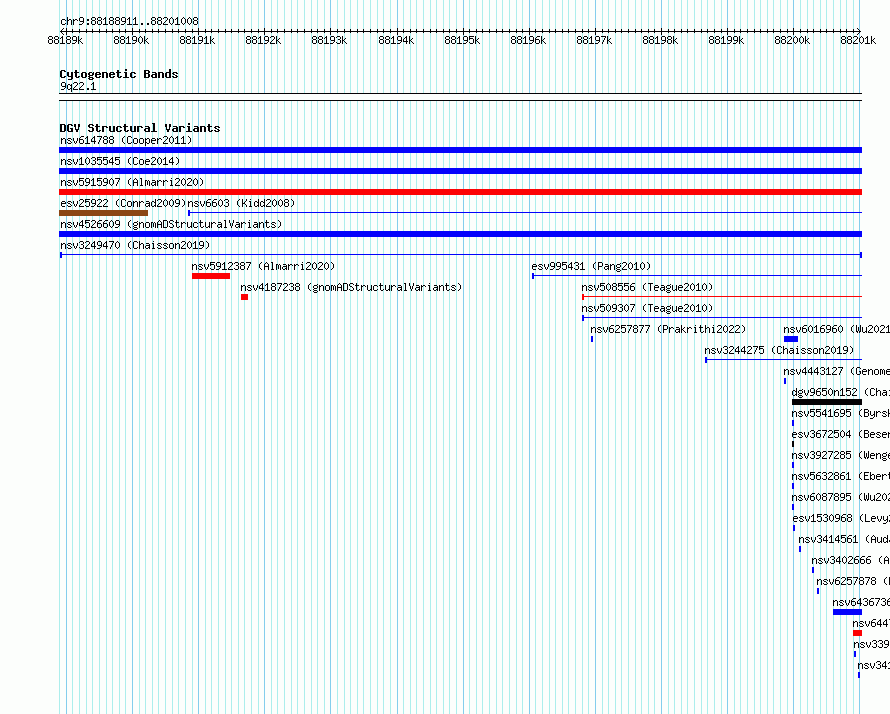The width and height of the screenshot is (890, 714).
Task: Open the nsv5912387 (Almarri2020) label
Action: [263, 266]
